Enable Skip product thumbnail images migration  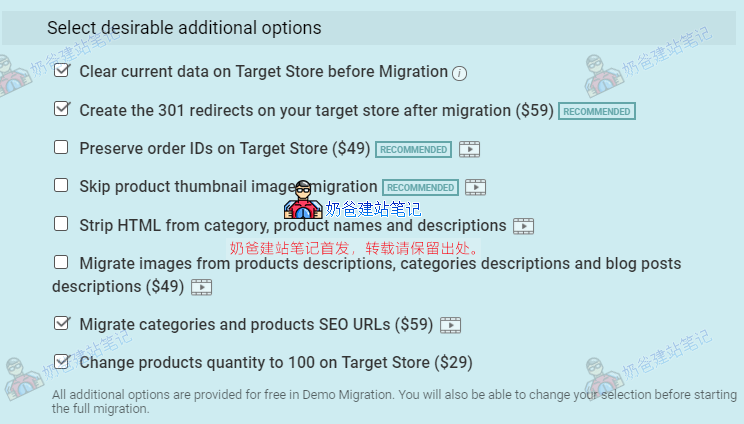pyautogui.click(x=62, y=185)
